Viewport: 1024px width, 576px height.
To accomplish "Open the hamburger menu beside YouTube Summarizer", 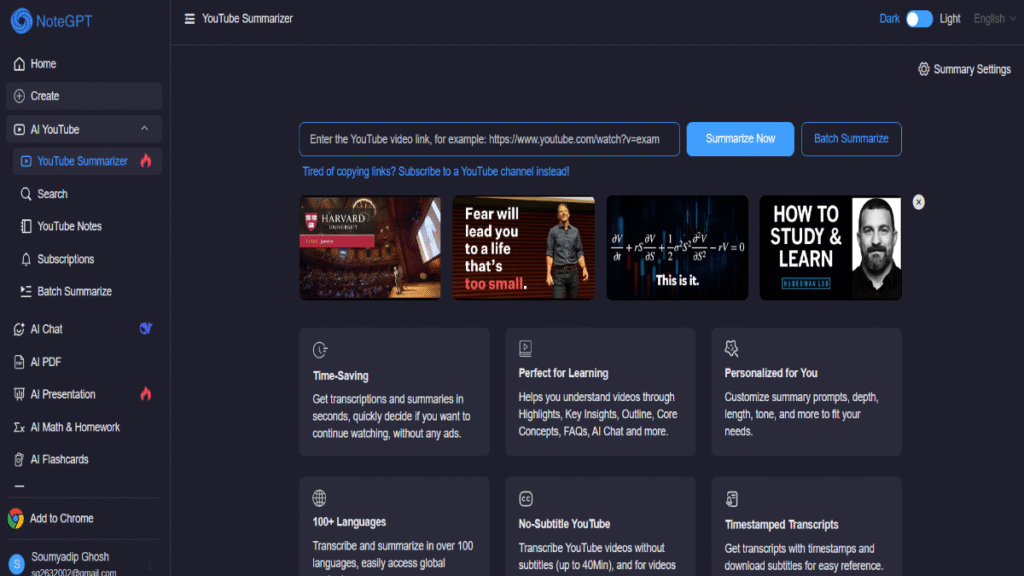I will point(189,19).
